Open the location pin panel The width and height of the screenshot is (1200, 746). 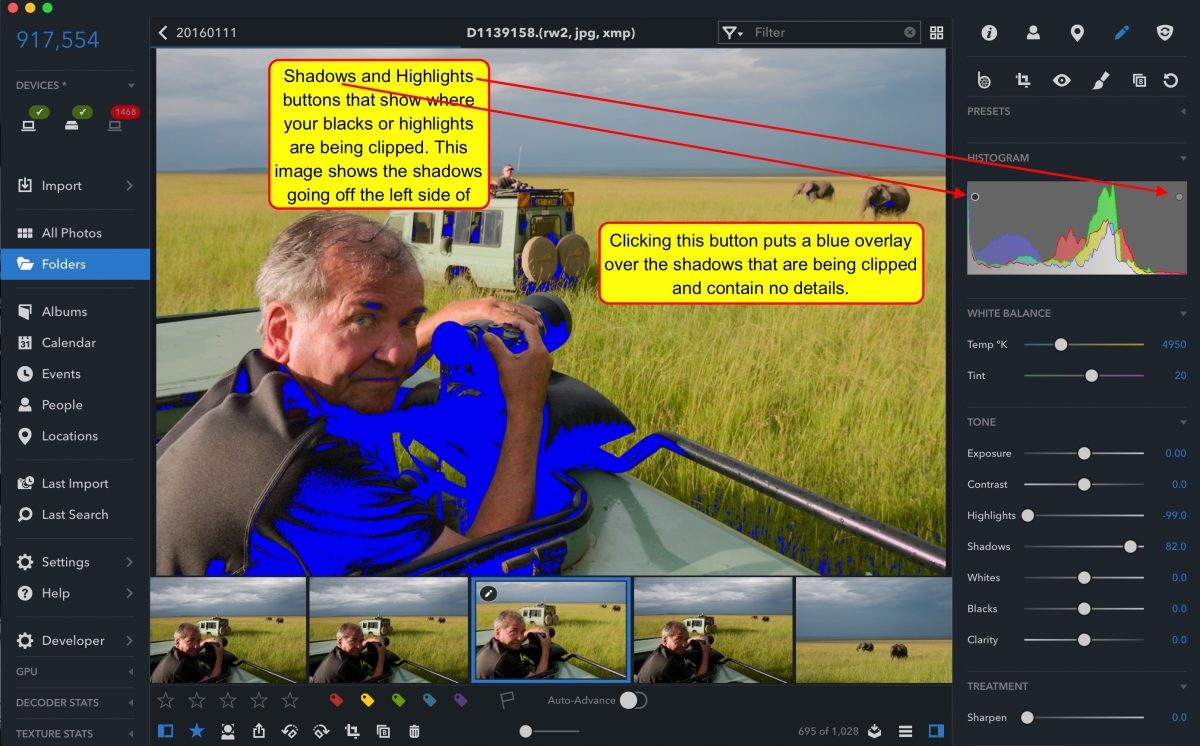point(1077,33)
